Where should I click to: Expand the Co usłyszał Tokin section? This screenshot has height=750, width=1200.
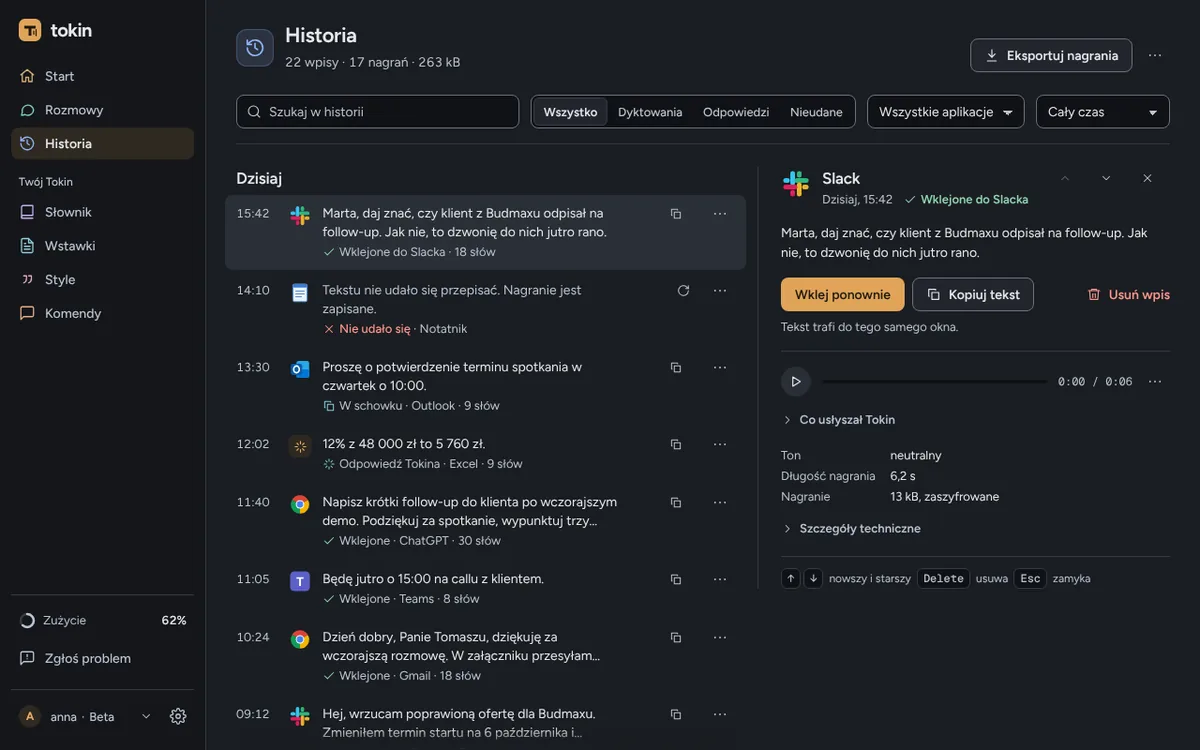[838, 420]
